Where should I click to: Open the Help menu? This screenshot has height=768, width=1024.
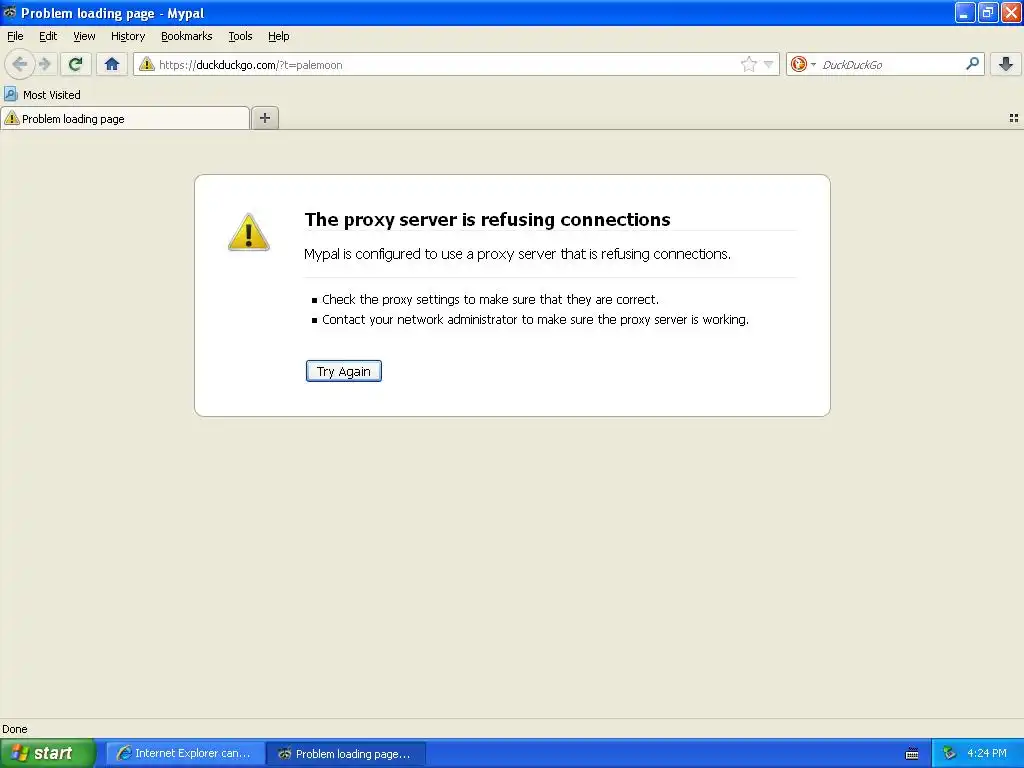tap(279, 36)
